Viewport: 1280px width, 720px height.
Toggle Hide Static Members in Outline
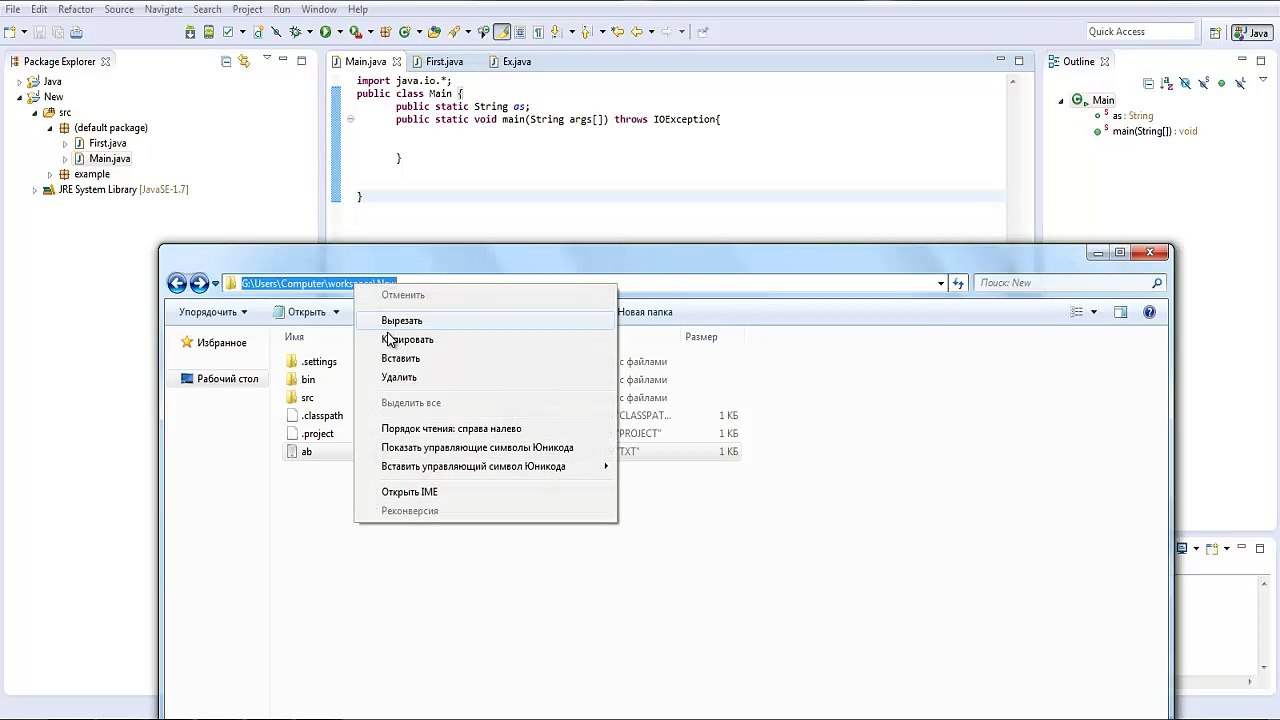[x=1203, y=84]
